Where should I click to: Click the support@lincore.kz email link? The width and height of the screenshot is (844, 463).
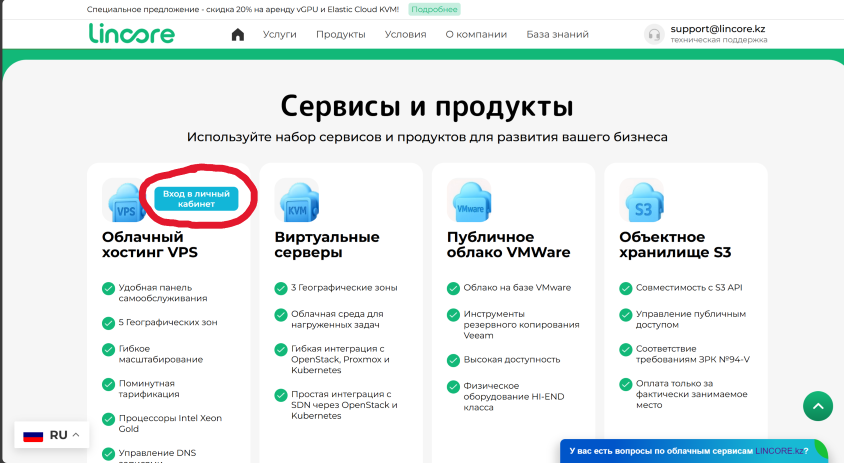click(x=718, y=29)
